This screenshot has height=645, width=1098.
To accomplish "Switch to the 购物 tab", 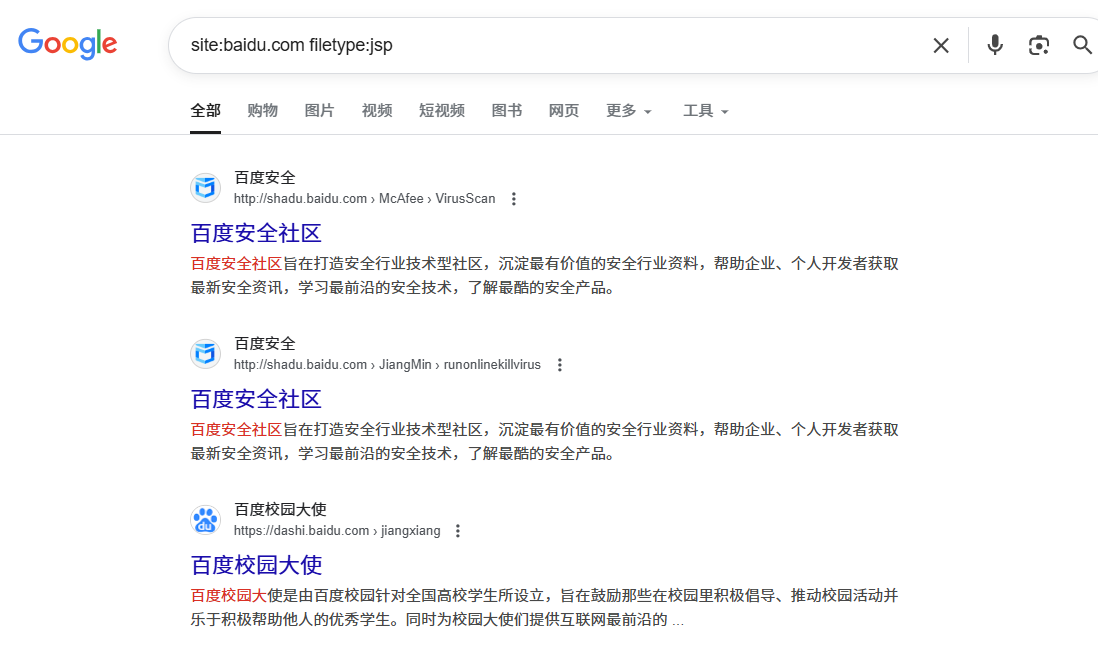I will coord(263,111).
